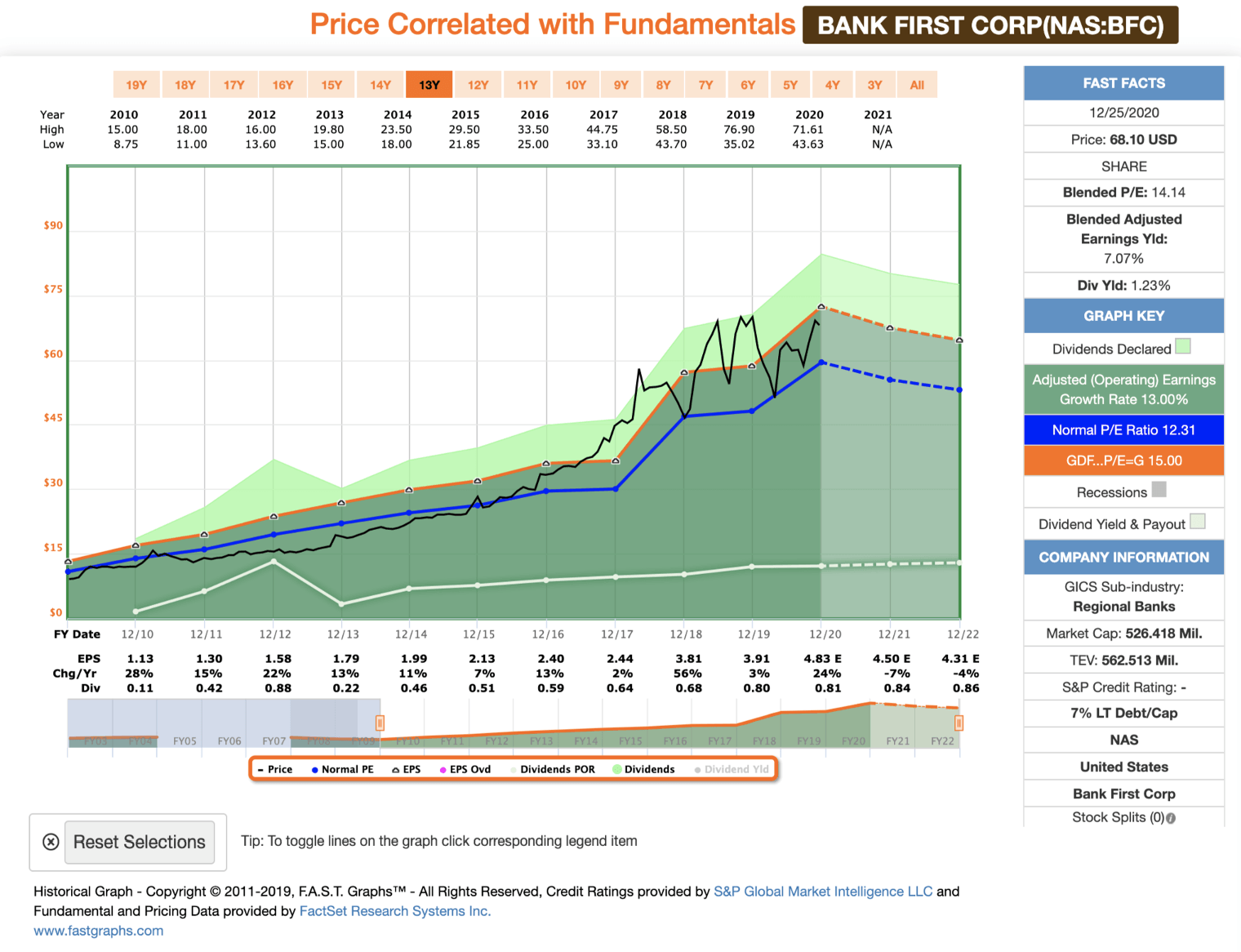Select the 5Y time range tab
Screen dimensions: 1241x952
tap(790, 85)
